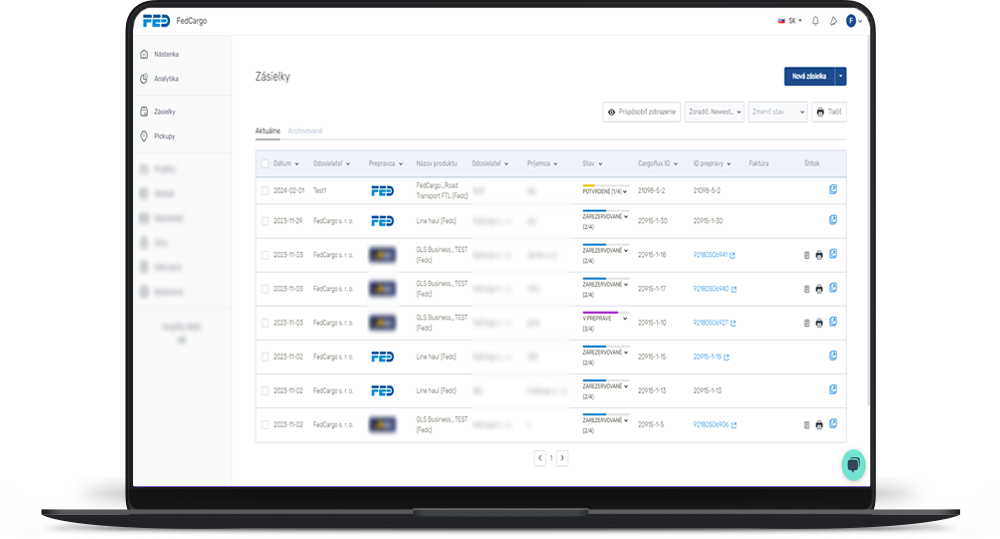This screenshot has width=1000, height=539.
Task: Expand the Zoradiť Newest sort dropdown
Action: click(714, 112)
